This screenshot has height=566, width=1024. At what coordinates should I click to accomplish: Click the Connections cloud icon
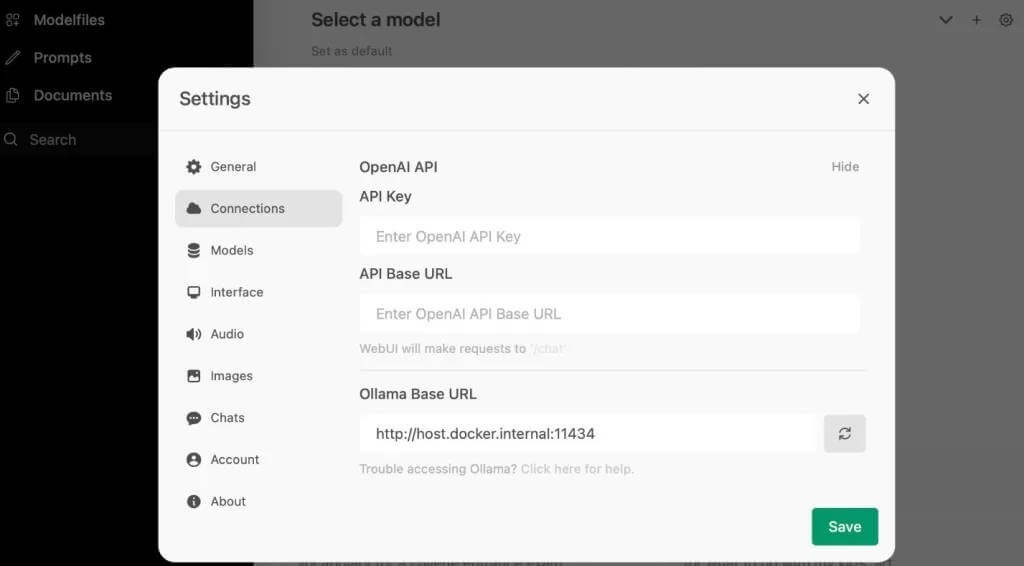[x=194, y=209]
